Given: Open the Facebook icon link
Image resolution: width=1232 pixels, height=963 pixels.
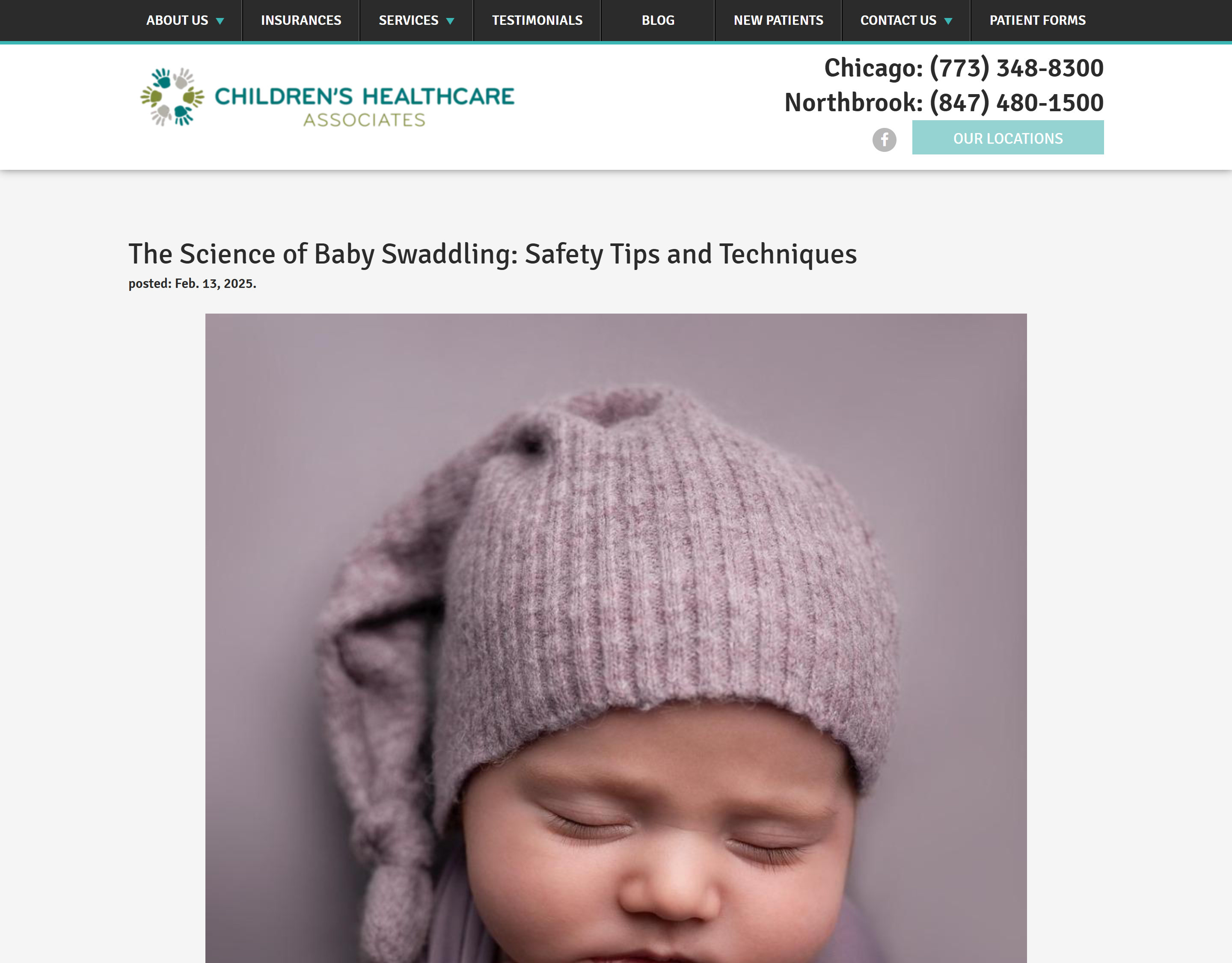Looking at the screenshot, I should (884, 139).
